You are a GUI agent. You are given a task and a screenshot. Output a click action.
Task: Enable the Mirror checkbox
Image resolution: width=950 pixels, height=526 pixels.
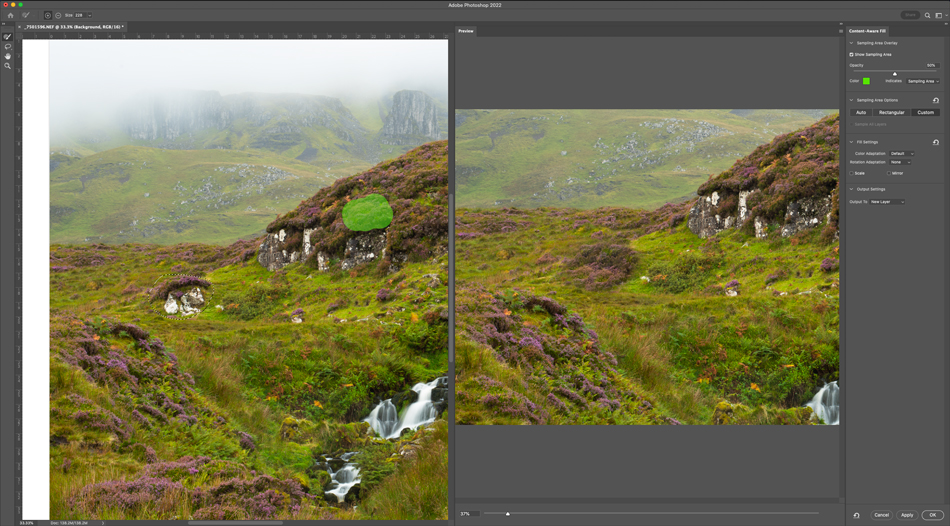888,173
